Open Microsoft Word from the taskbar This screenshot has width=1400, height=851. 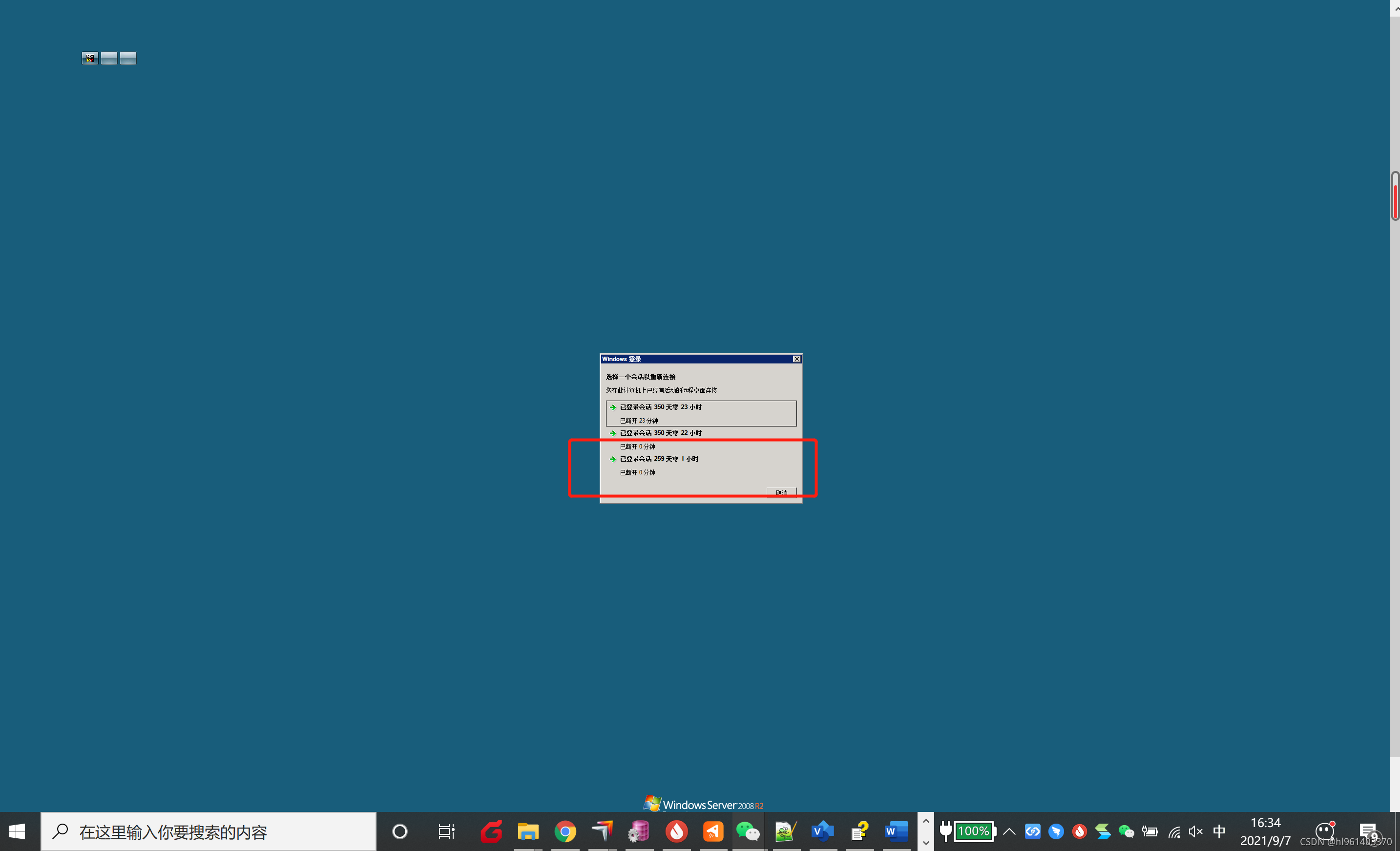(896, 831)
